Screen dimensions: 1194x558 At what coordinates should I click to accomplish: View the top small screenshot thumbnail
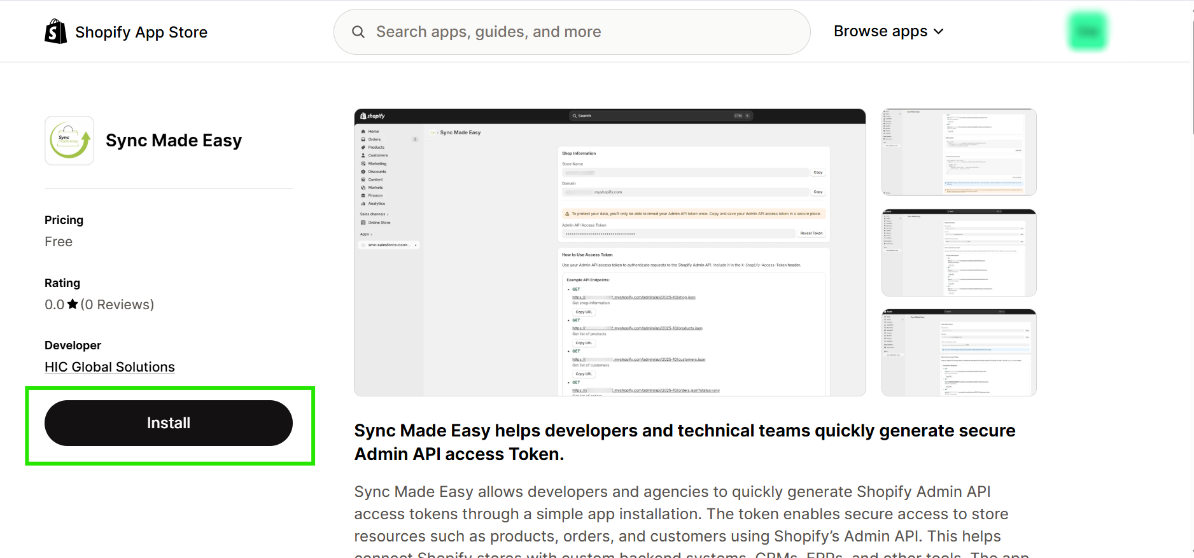pos(958,152)
